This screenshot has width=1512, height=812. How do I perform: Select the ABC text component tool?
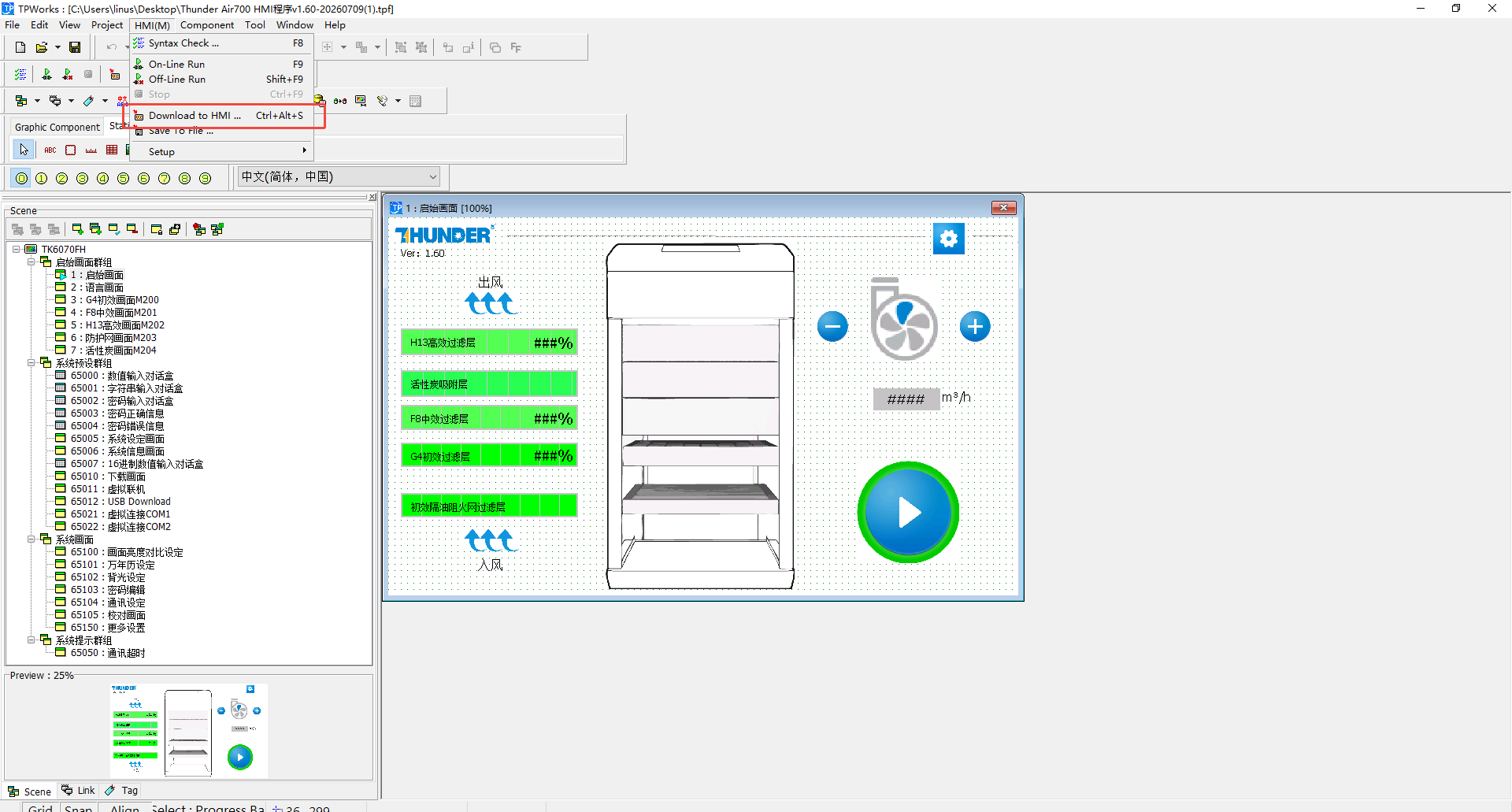click(50, 150)
